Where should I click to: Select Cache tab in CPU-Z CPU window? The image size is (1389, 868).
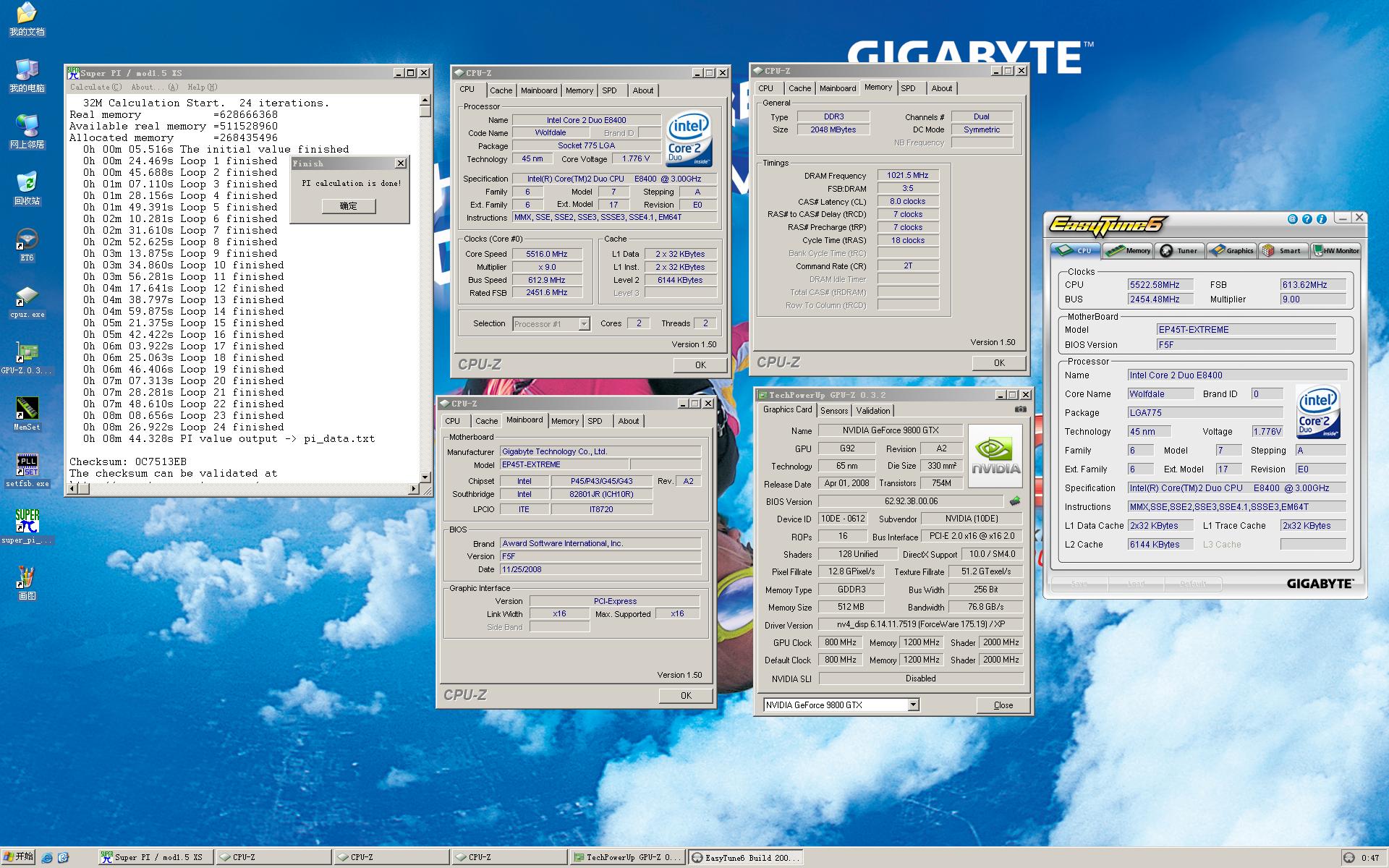[501, 90]
